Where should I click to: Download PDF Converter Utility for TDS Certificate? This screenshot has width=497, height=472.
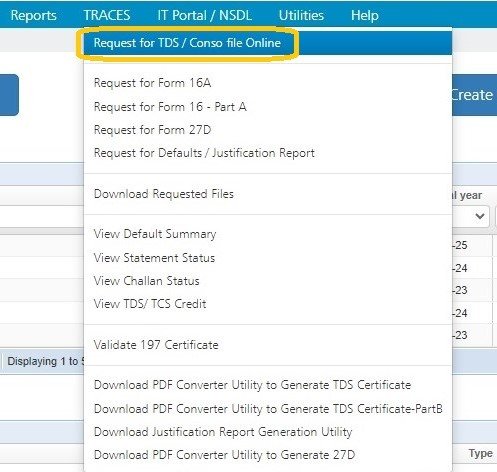tap(252, 385)
